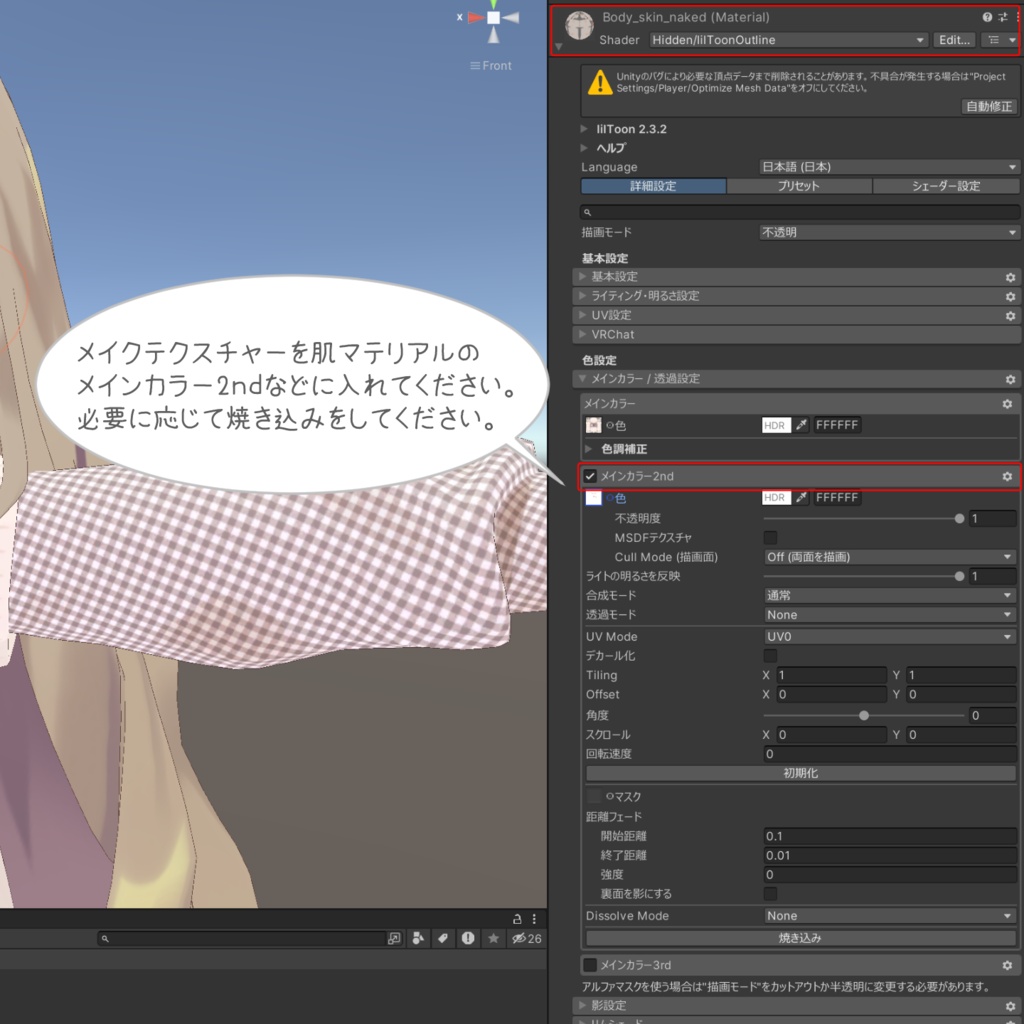Click the inspector property search field
The image size is (1024, 1024).
click(x=799, y=212)
